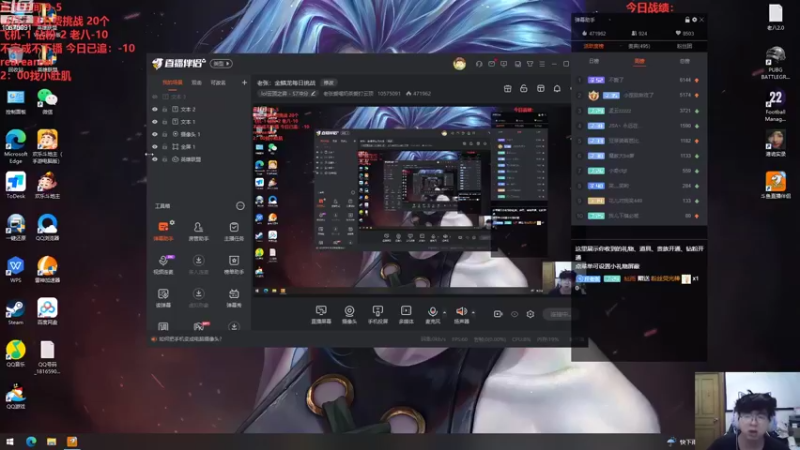Click the 修改 button next to stream title
This screenshot has width=800, height=450.
[x=328, y=83]
